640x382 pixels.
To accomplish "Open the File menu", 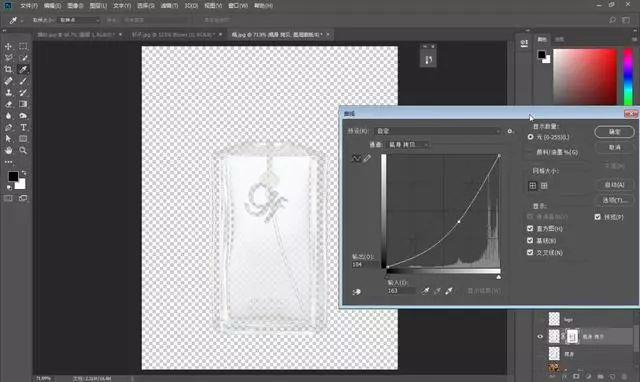I will point(29,6).
